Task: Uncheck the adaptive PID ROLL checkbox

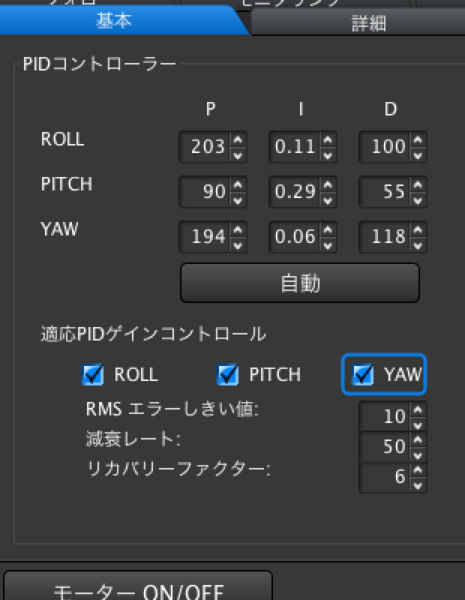Action: click(93, 374)
